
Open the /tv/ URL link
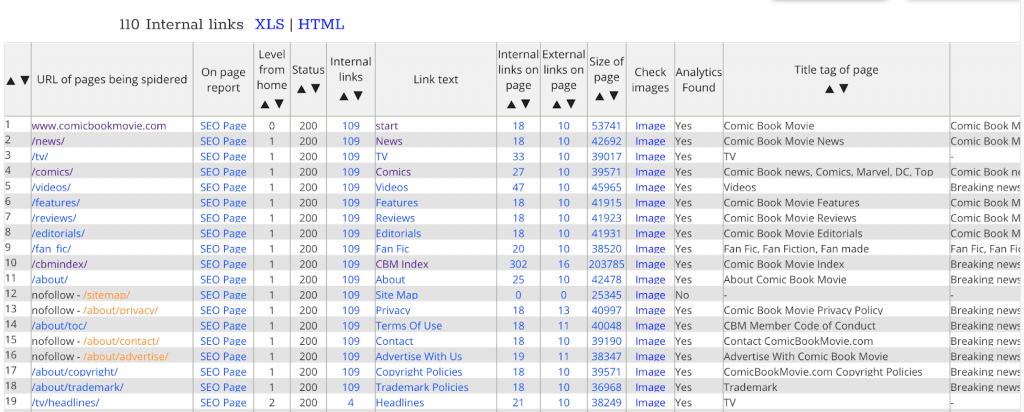(40, 157)
